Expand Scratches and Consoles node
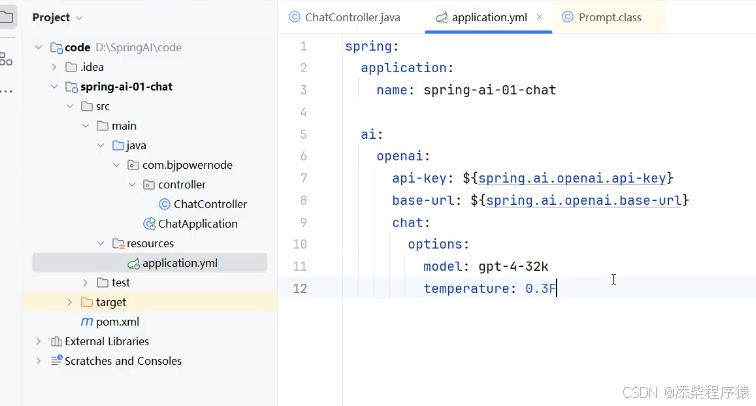 tap(39, 361)
